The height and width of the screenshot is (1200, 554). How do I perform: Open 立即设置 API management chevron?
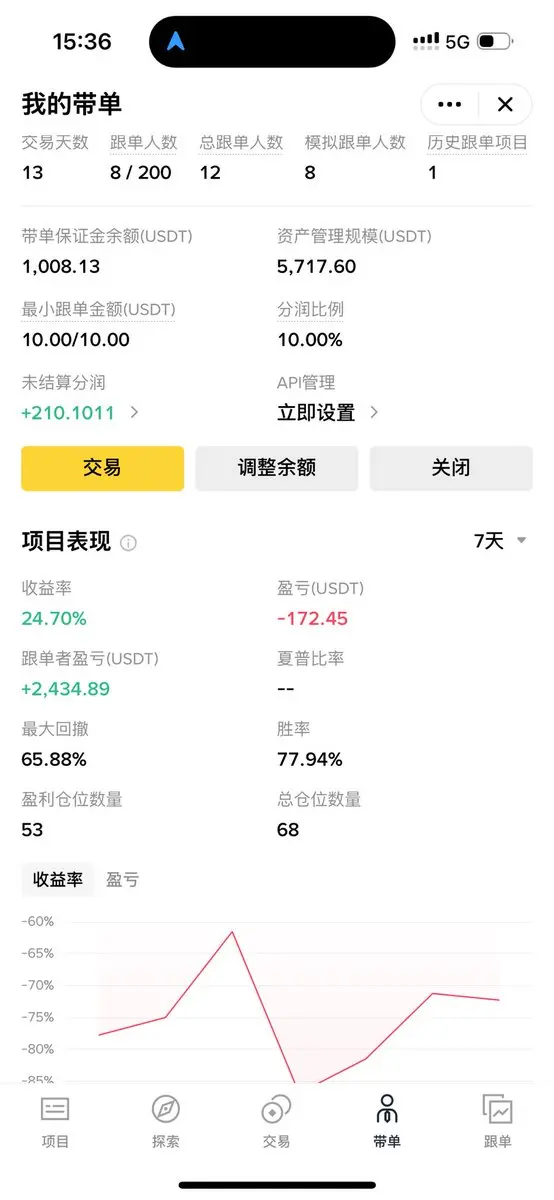374,412
